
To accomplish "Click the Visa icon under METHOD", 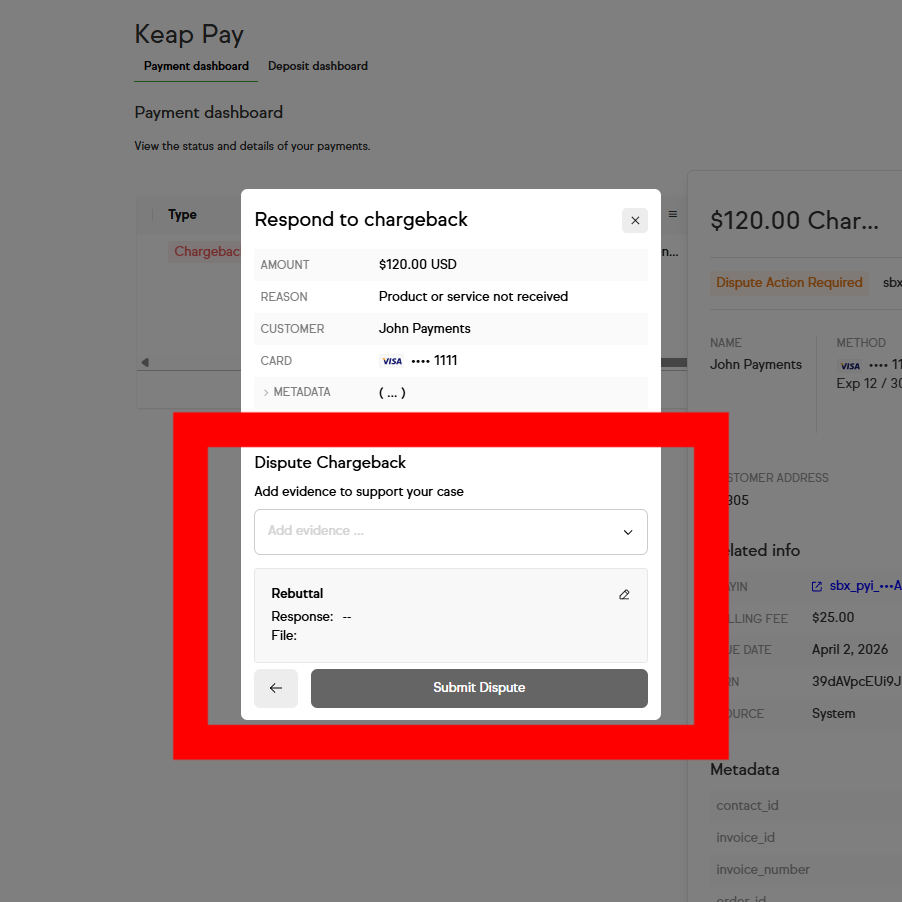I will (849, 366).
